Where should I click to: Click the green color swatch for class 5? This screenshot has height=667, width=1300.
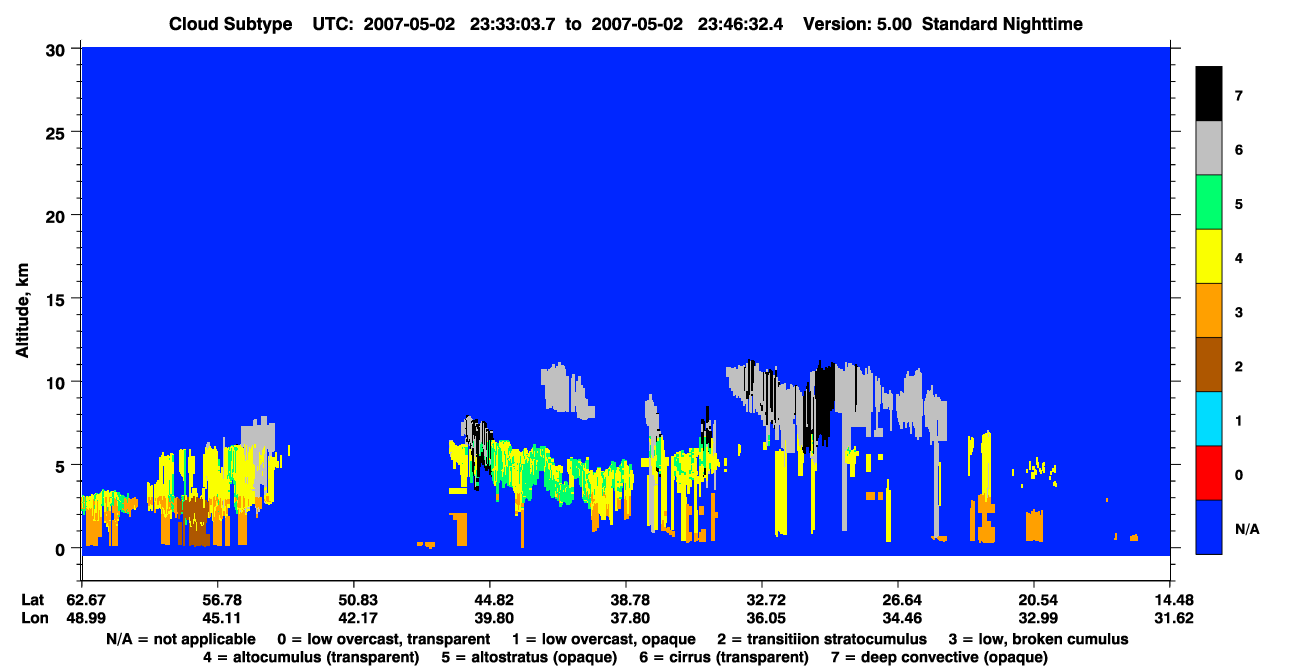click(1209, 203)
